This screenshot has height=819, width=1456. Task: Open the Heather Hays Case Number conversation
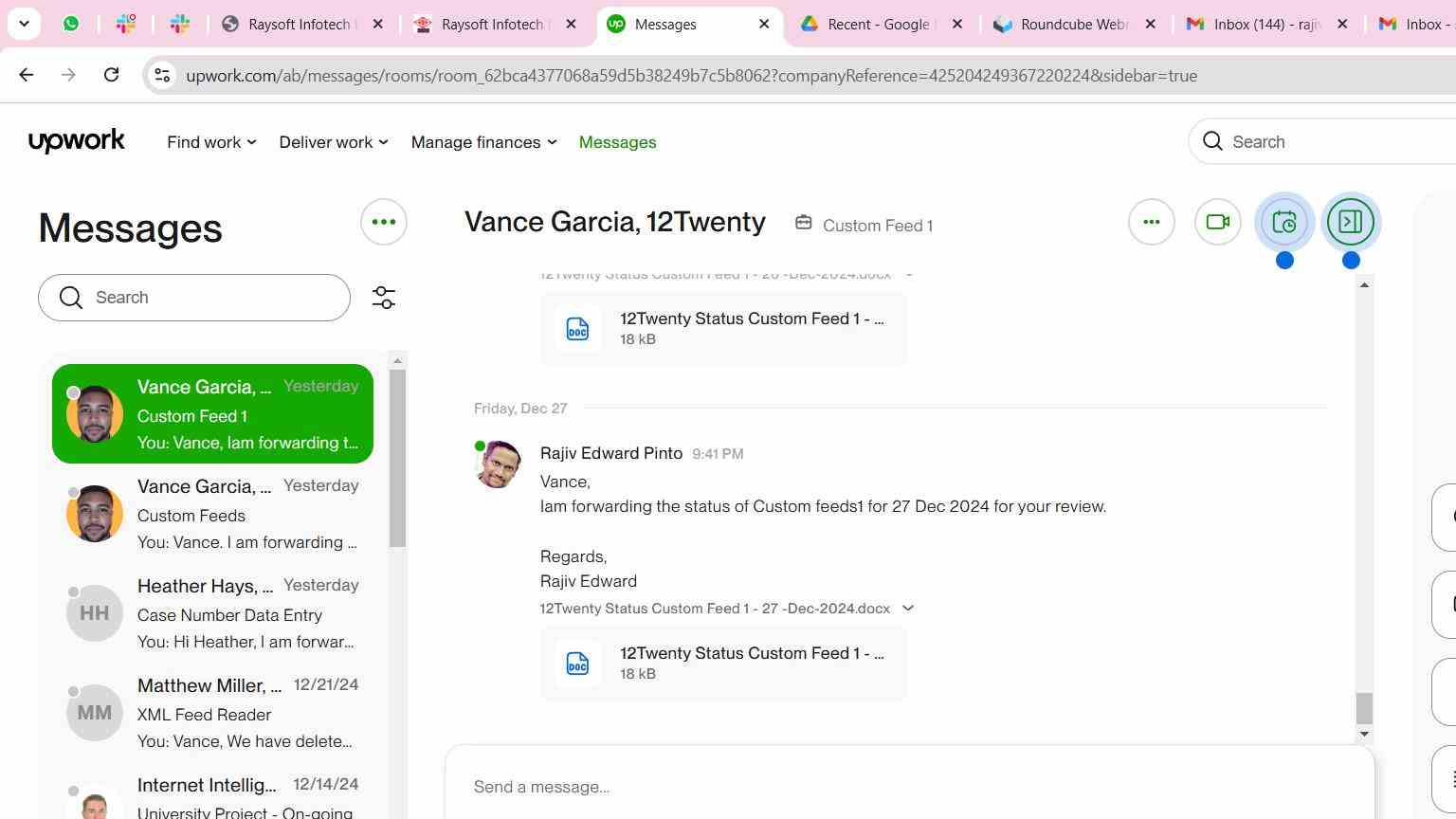(x=213, y=613)
